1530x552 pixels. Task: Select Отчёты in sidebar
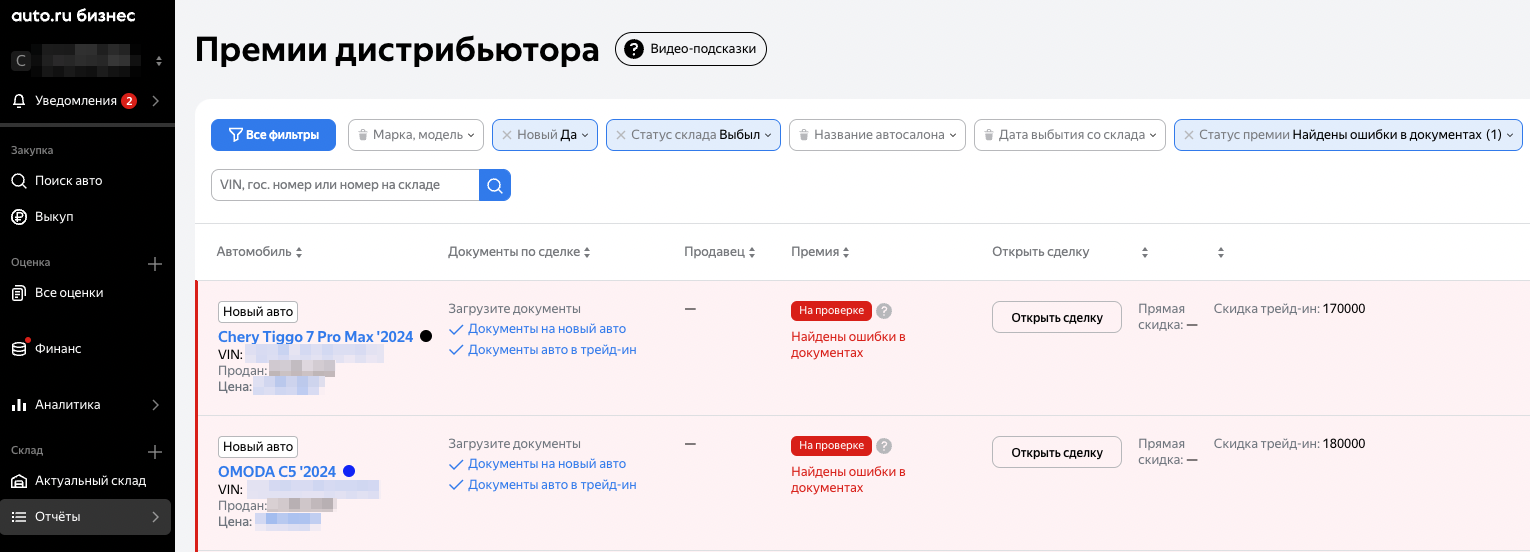(x=87, y=517)
